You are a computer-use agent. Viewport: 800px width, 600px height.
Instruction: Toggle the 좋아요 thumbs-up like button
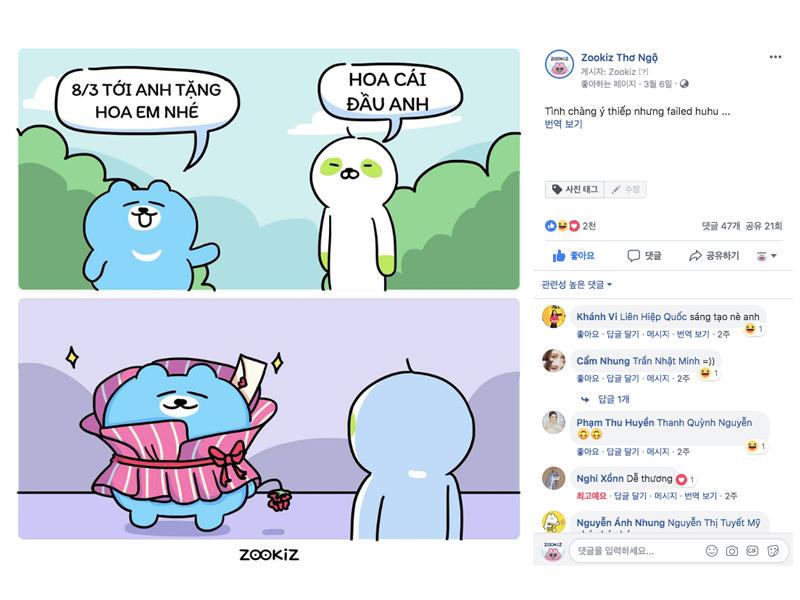pyautogui.click(x=573, y=256)
